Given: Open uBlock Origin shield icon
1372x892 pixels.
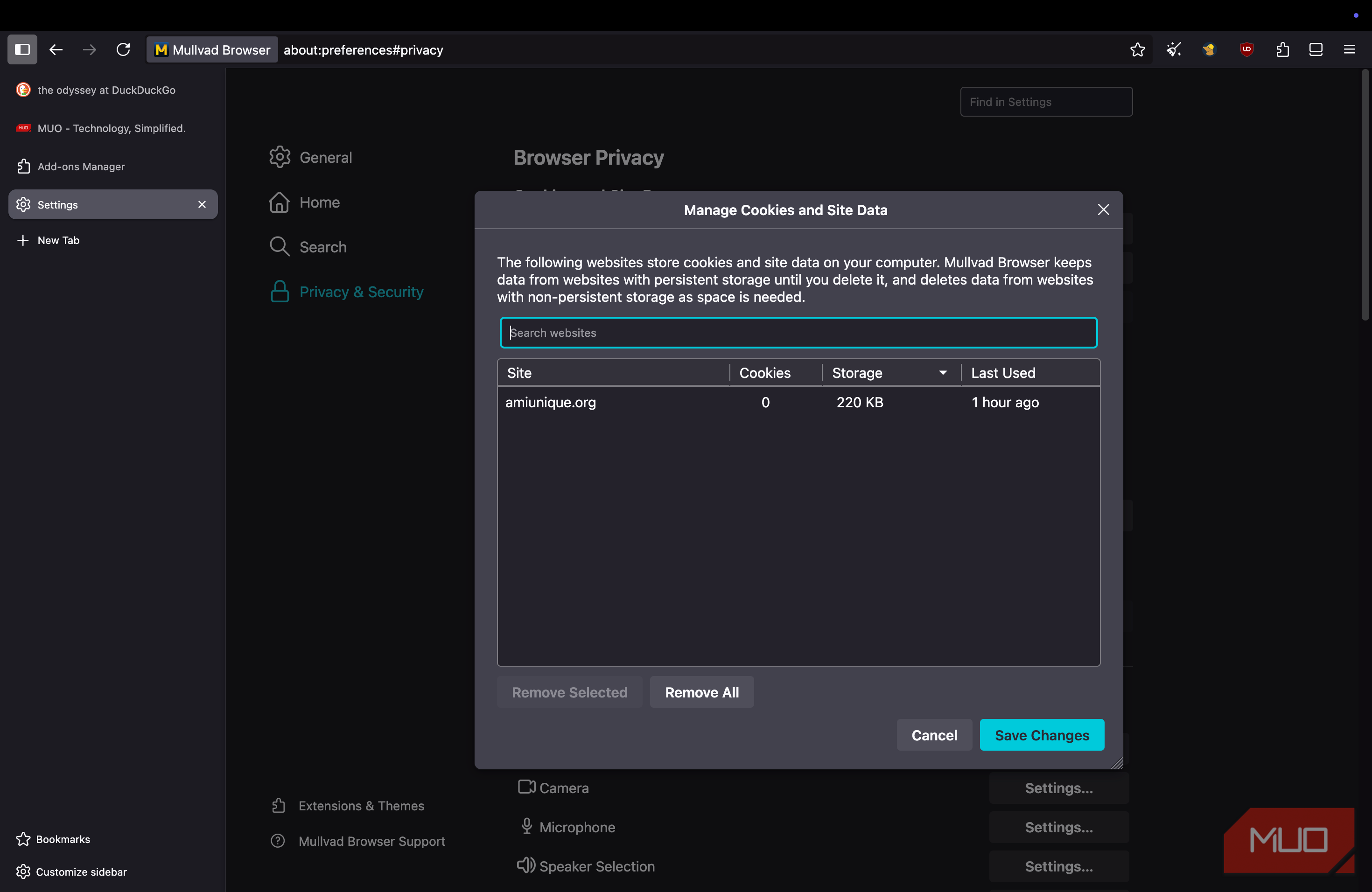Looking at the screenshot, I should 1246,49.
